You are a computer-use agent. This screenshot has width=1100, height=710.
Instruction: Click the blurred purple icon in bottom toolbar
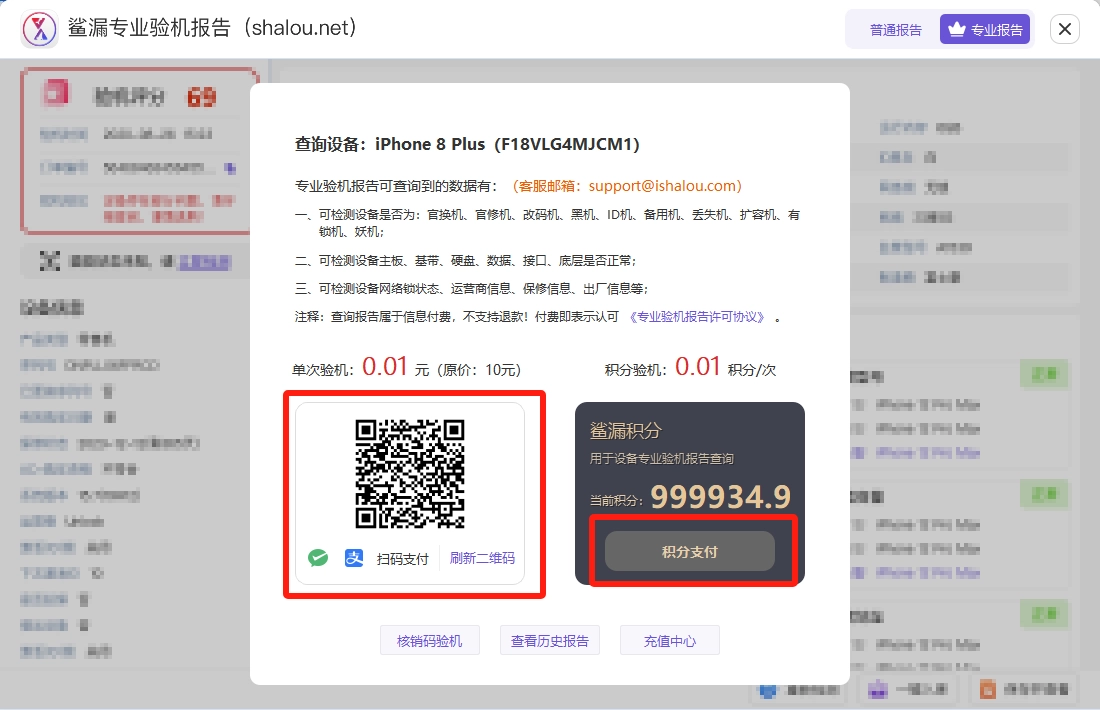pyautogui.click(x=878, y=690)
